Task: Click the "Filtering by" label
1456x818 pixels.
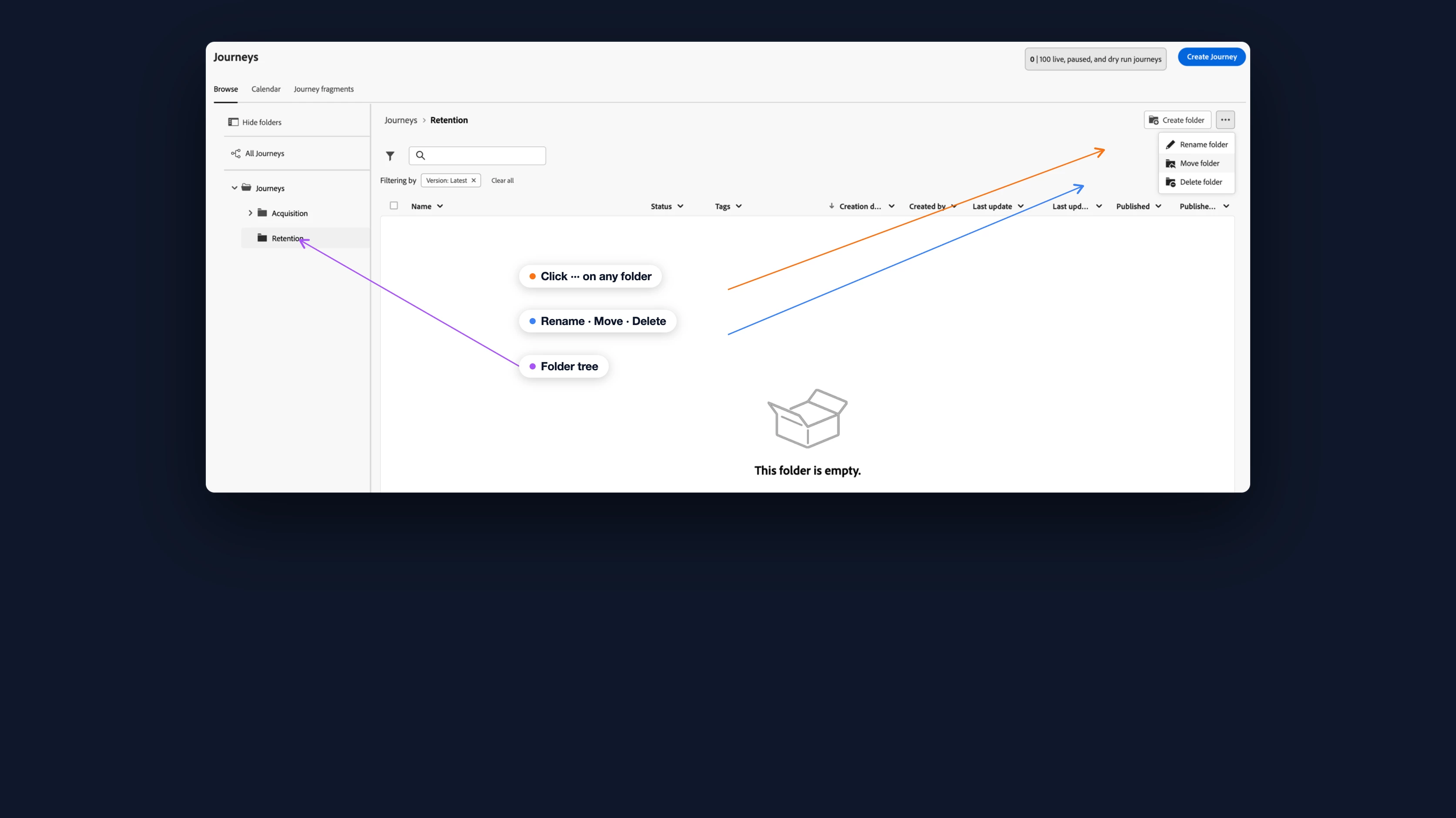Action: (x=398, y=180)
